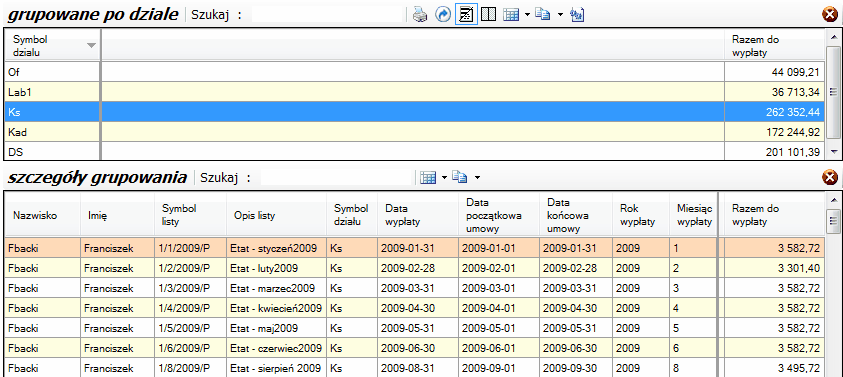Open the Symbol działu column sort arrow
Viewport: 843px width, 377px height.
(x=91, y=46)
